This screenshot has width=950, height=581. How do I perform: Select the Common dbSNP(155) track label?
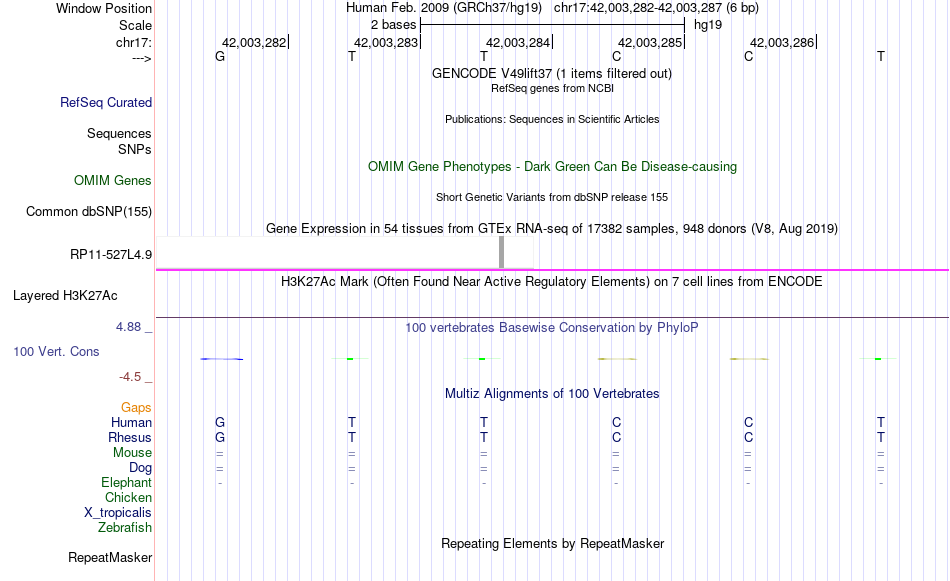click(88, 211)
